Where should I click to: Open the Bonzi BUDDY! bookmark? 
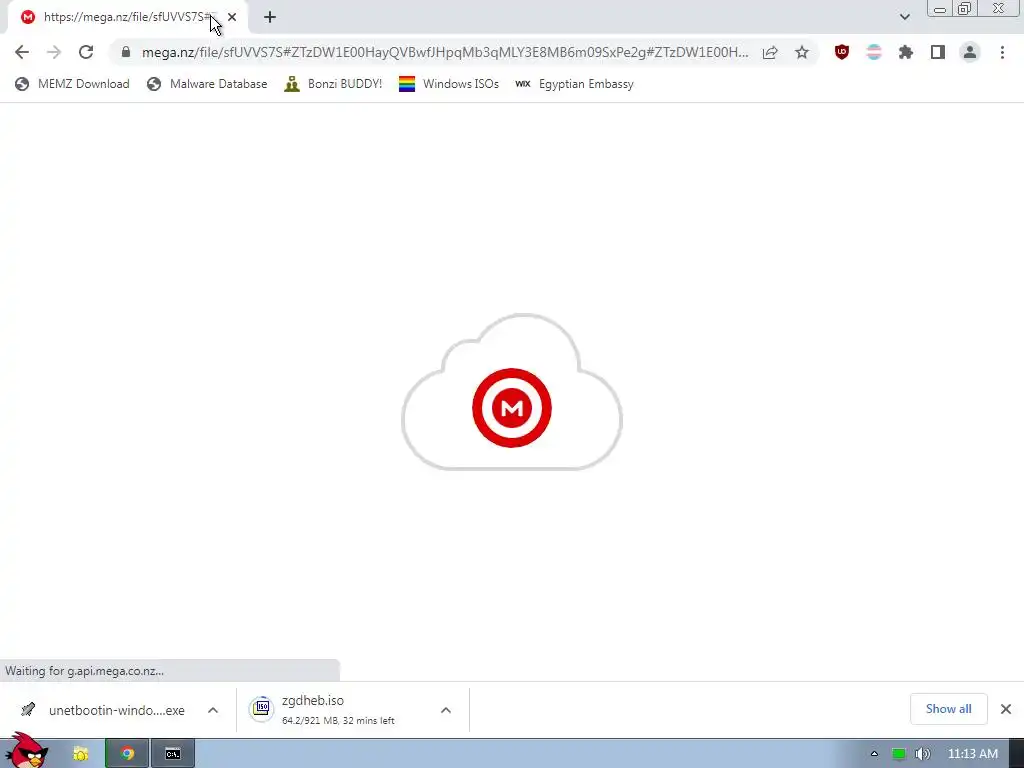point(333,84)
